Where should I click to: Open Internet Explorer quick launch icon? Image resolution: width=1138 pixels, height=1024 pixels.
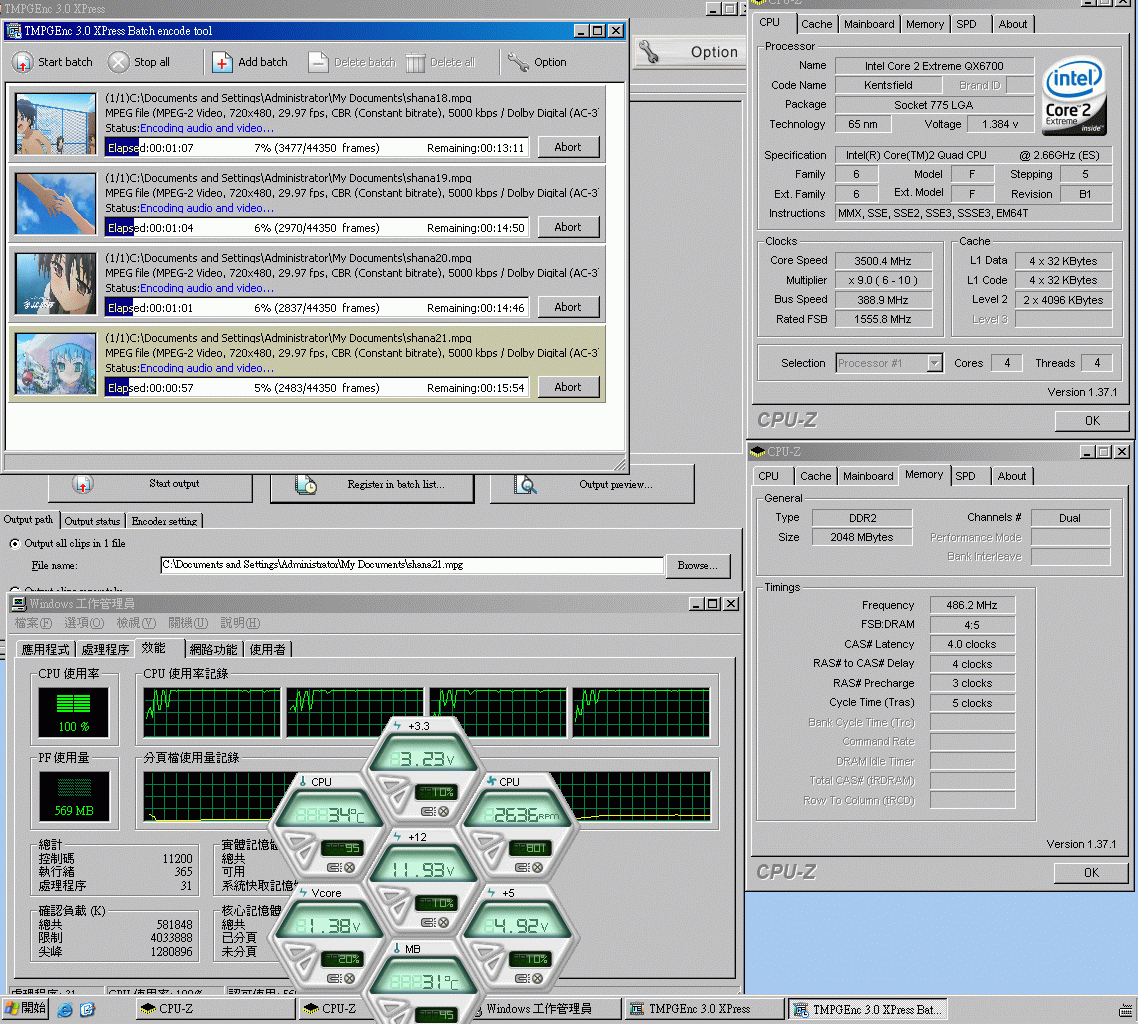65,1009
